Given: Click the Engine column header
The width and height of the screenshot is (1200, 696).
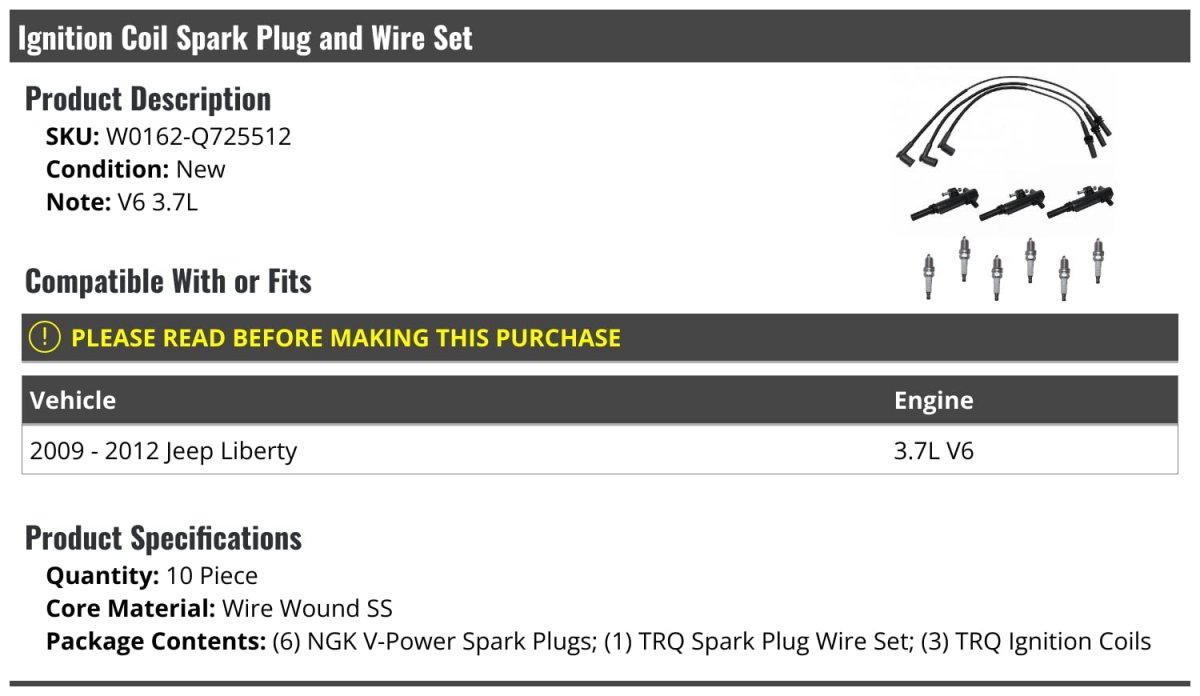Looking at the screenshot, I should (933, 400).
